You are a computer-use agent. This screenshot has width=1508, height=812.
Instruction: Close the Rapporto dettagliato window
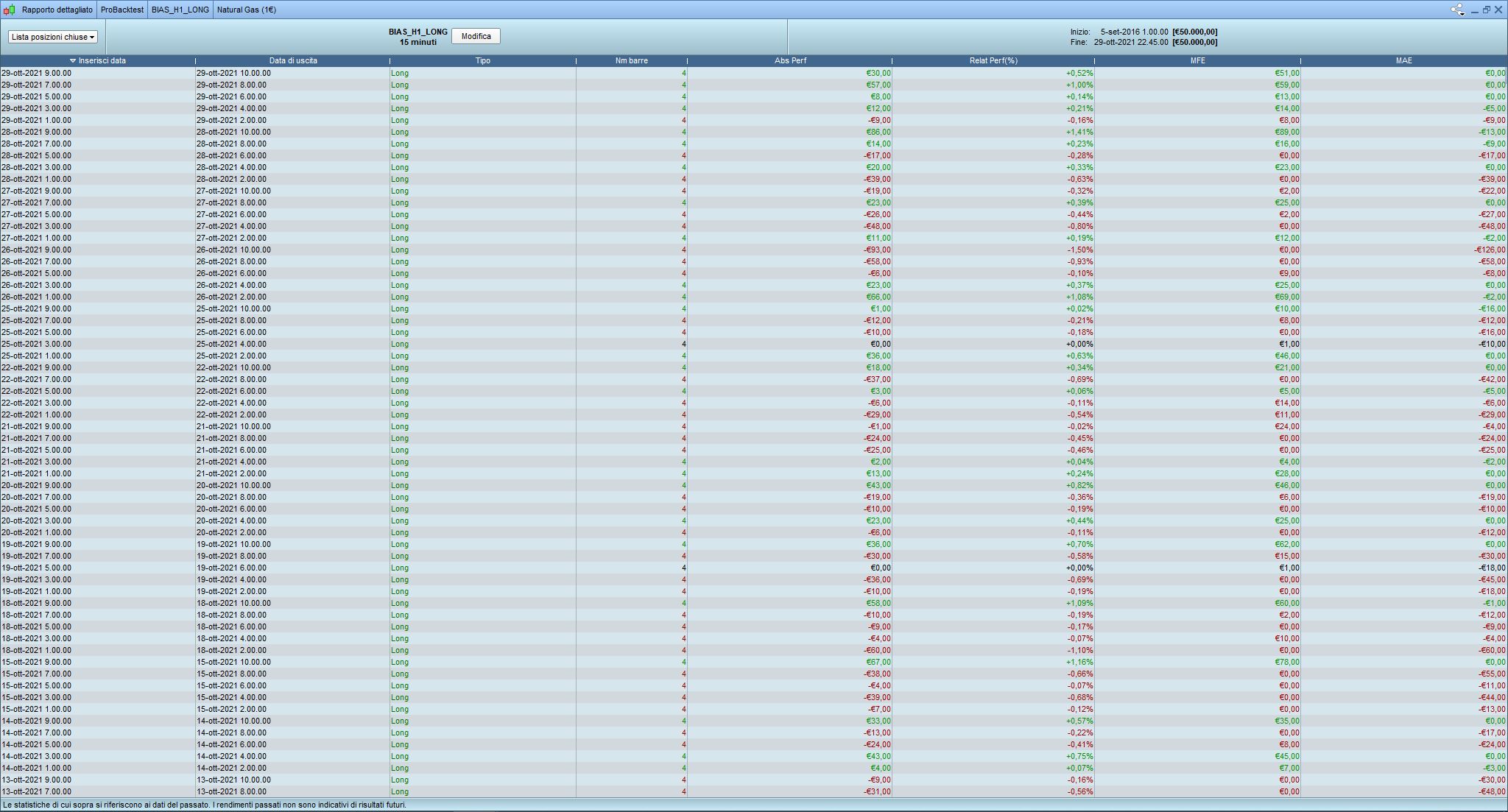(1498, 10)
